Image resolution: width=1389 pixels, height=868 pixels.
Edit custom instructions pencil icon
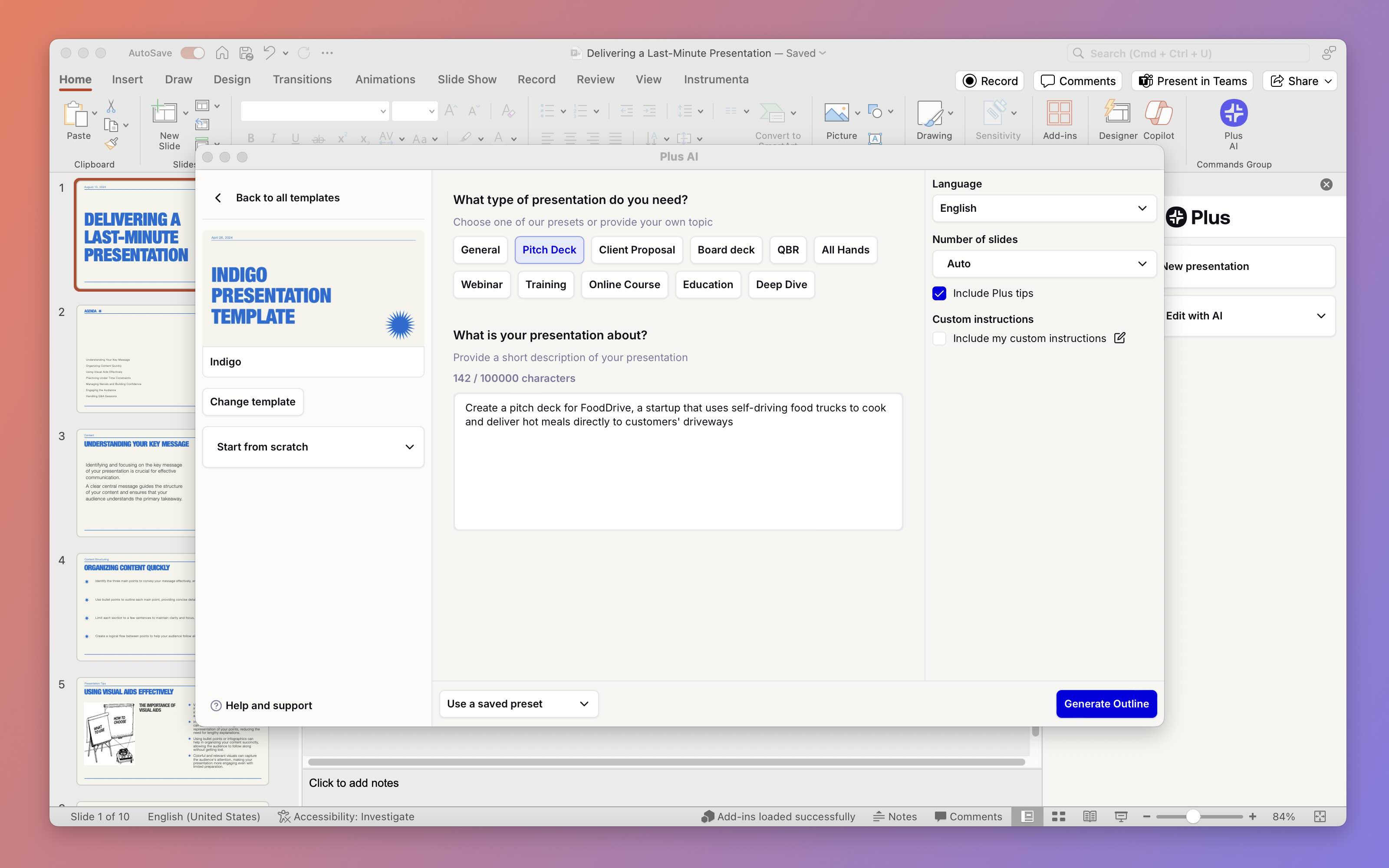(1119, 338)
